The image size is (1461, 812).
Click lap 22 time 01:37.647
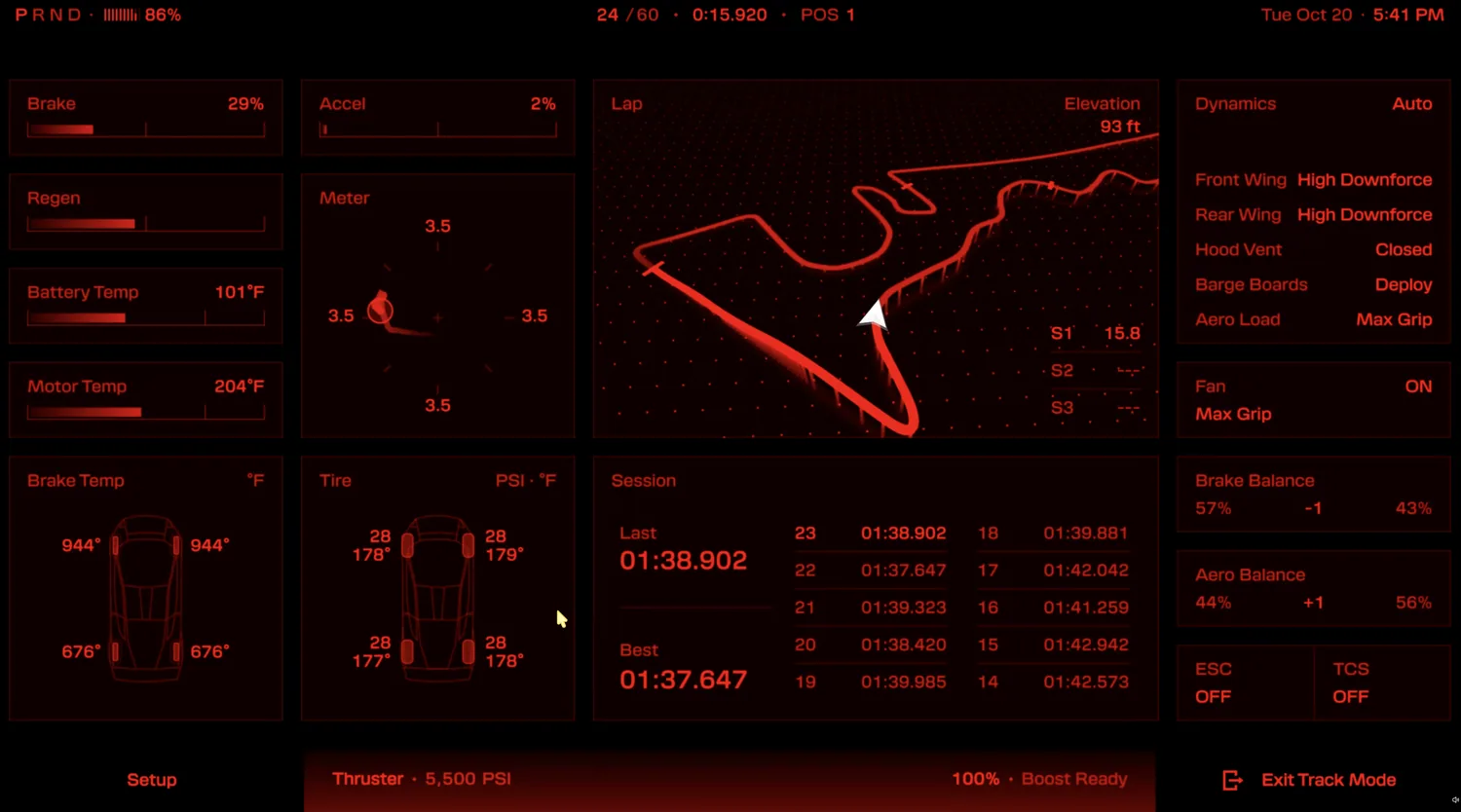click(904, 571)
